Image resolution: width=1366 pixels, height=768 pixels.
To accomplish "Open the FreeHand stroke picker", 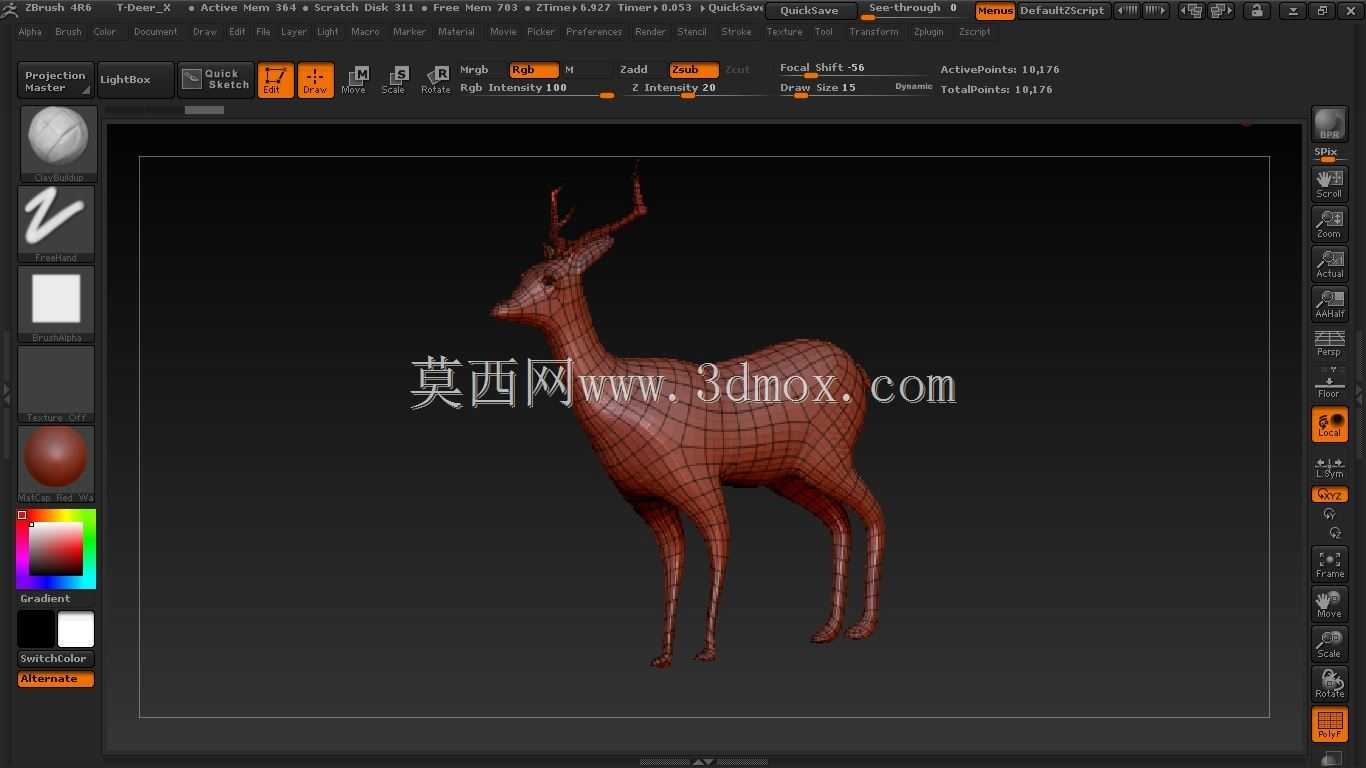I will click(56, 224).
